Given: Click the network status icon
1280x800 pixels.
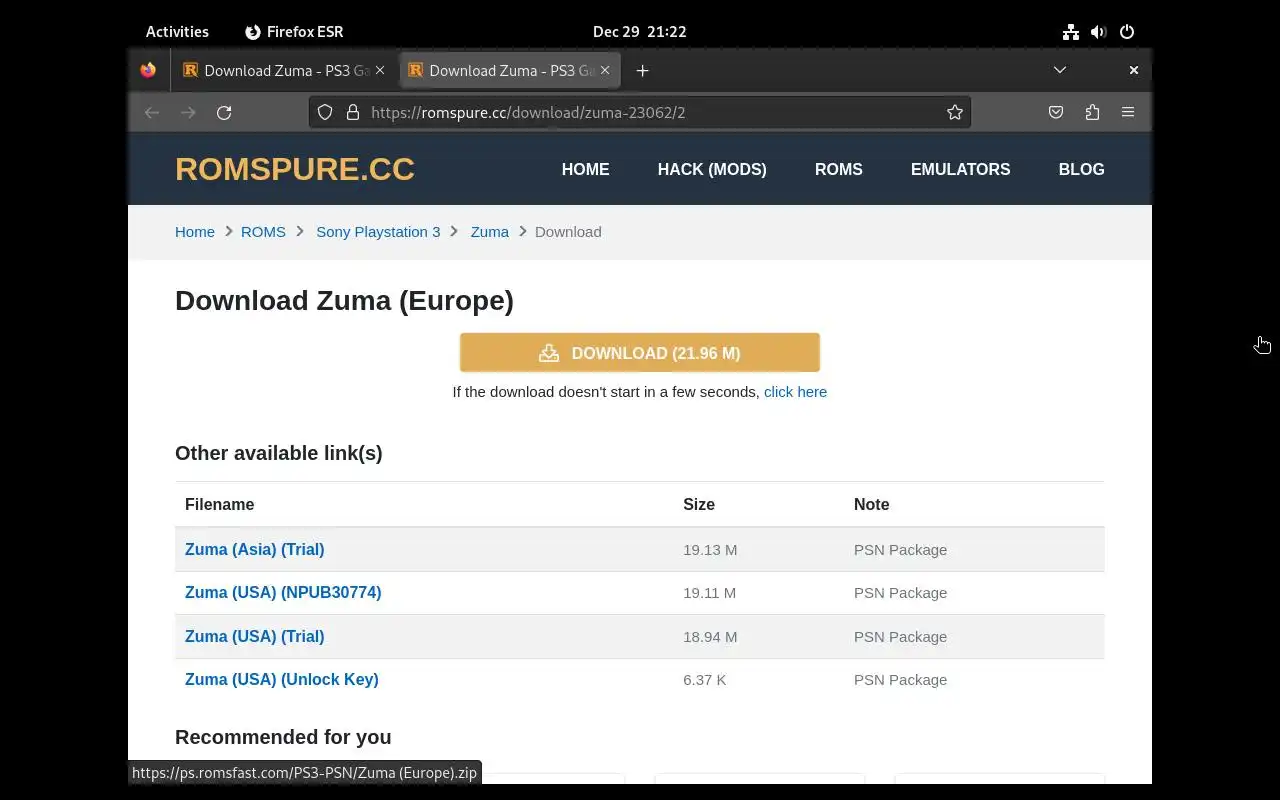Looking at the screenshot, I should point(1071,31).
